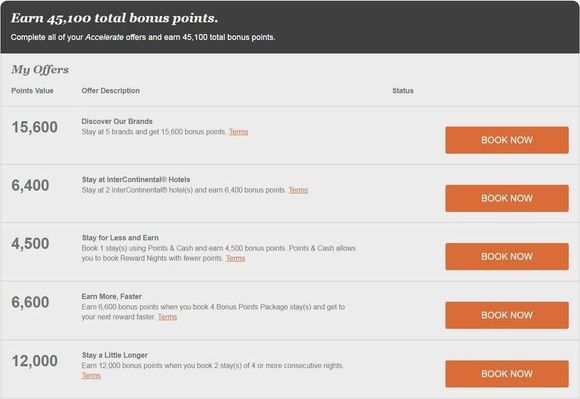Click BOOK NOW for Stay a Little Longer
The height and width of the screenshot is (399, 580).
coord(507,374)
